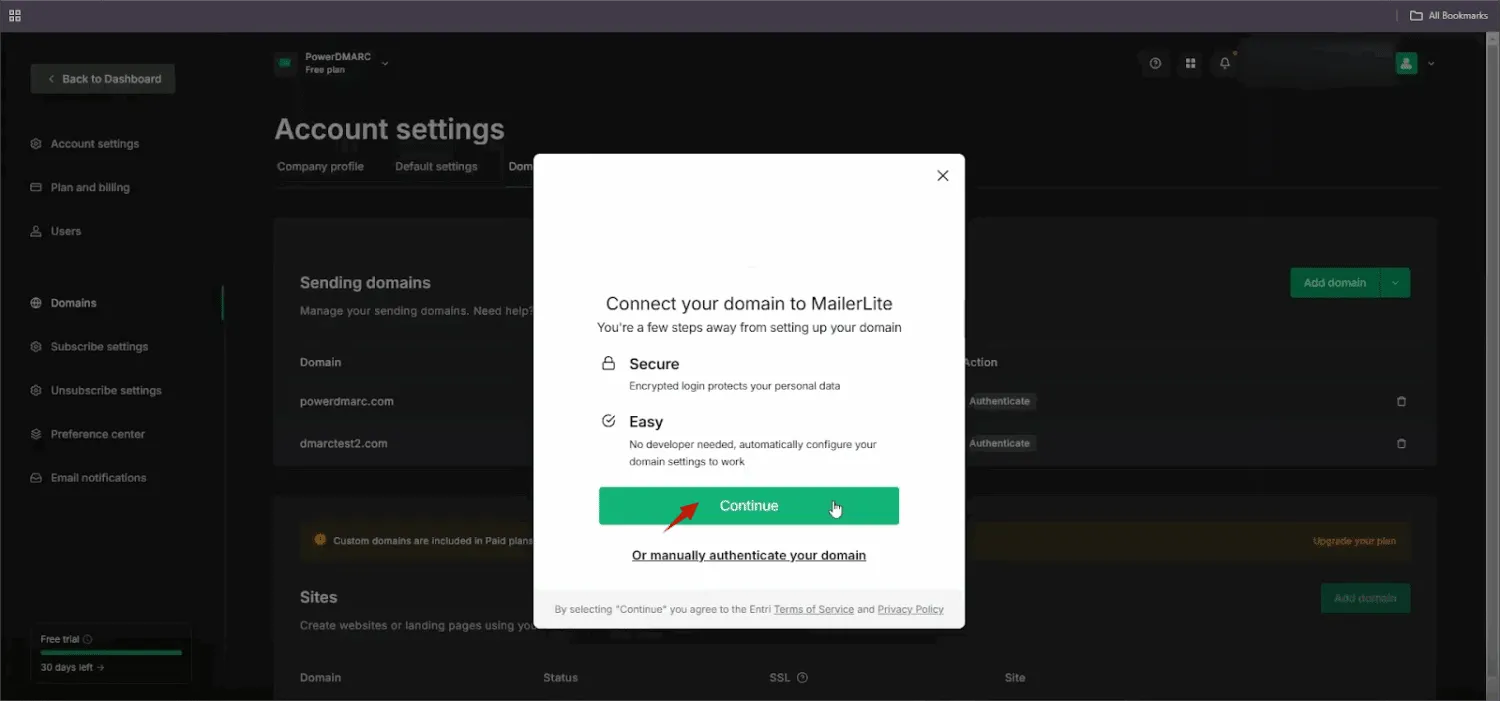Click 30 days left trial link

72,667
